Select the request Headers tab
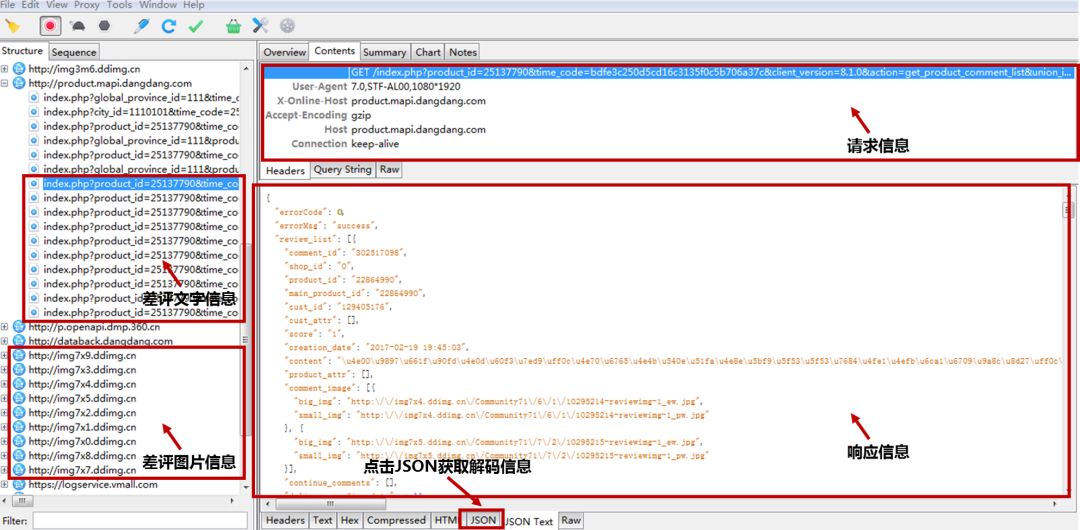Image resolution: width=1080 pixels, height=530 pixels. point(285,170)
